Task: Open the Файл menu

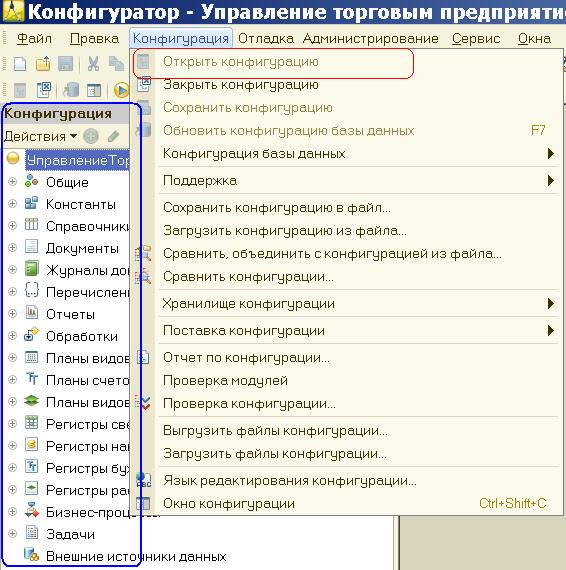Action: click(35, 39)
